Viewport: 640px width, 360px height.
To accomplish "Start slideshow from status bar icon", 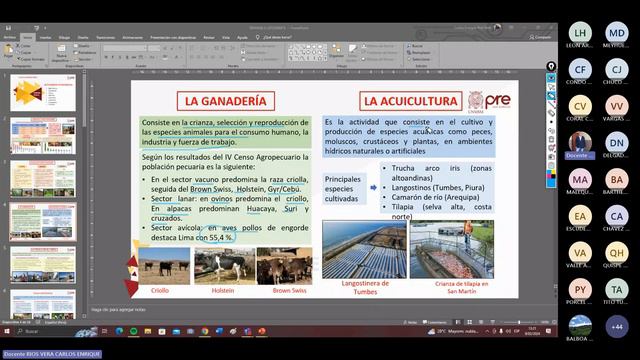I will (x=493, y=322).
